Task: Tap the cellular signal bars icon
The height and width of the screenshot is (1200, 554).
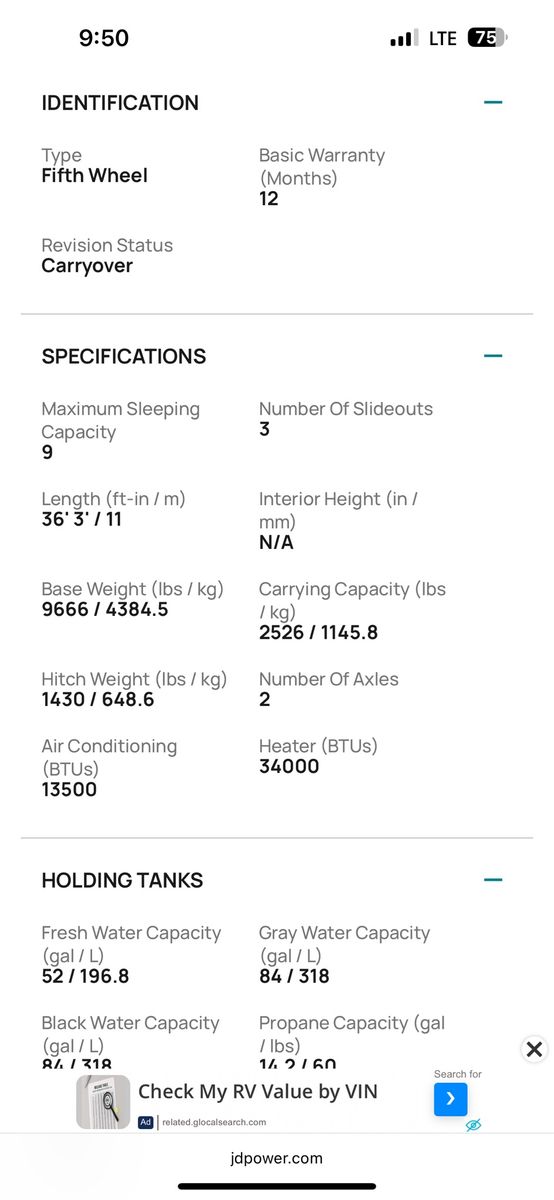Action: (404, 38)
